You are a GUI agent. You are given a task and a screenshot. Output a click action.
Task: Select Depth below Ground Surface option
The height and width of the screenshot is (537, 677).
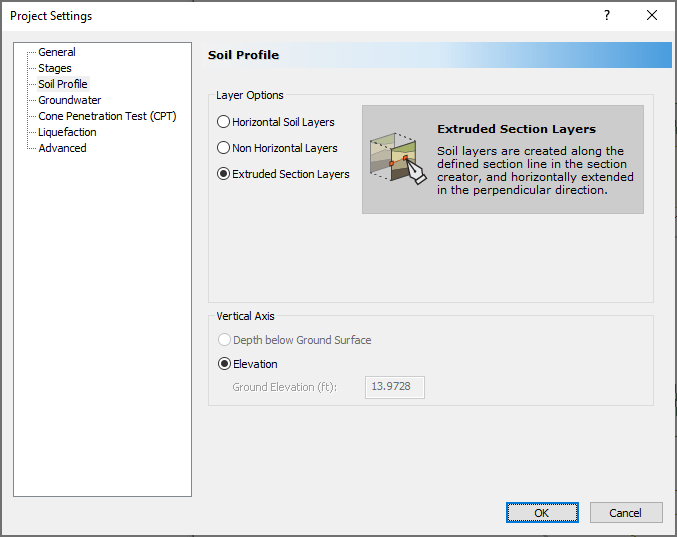224,340
